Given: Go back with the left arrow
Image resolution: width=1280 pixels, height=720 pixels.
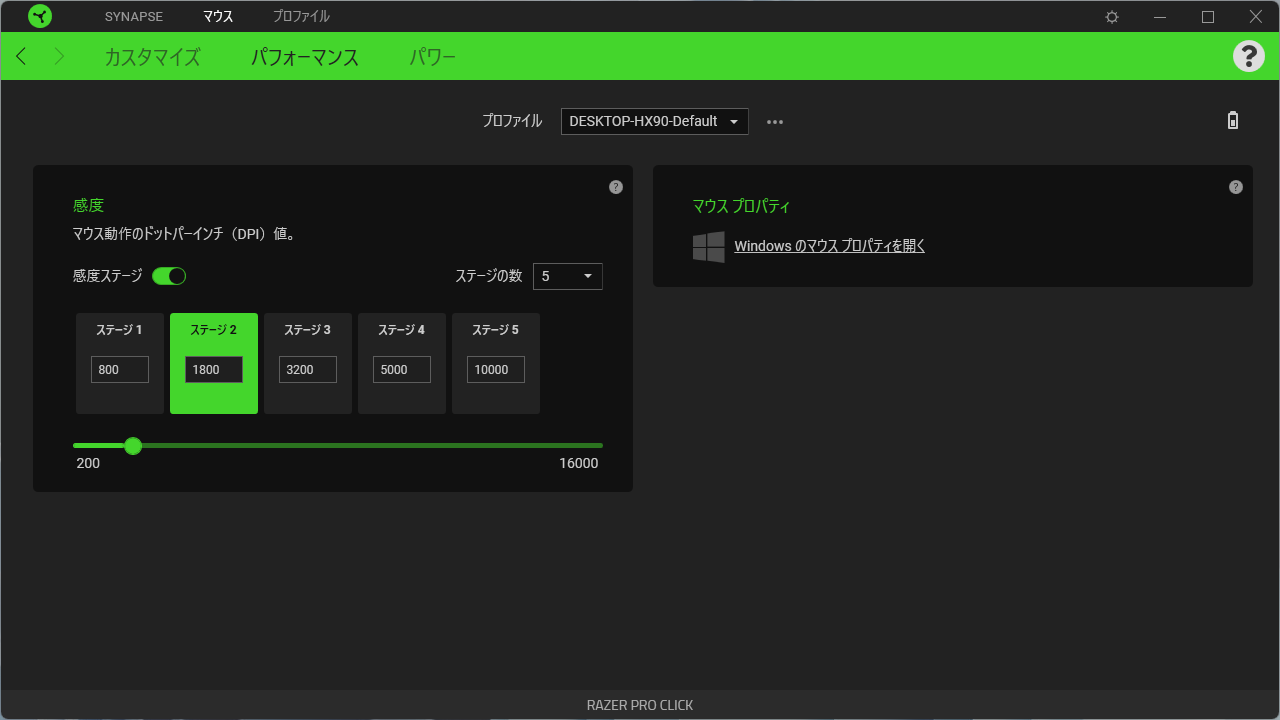Looking at the screenshot, I should 22,56.
